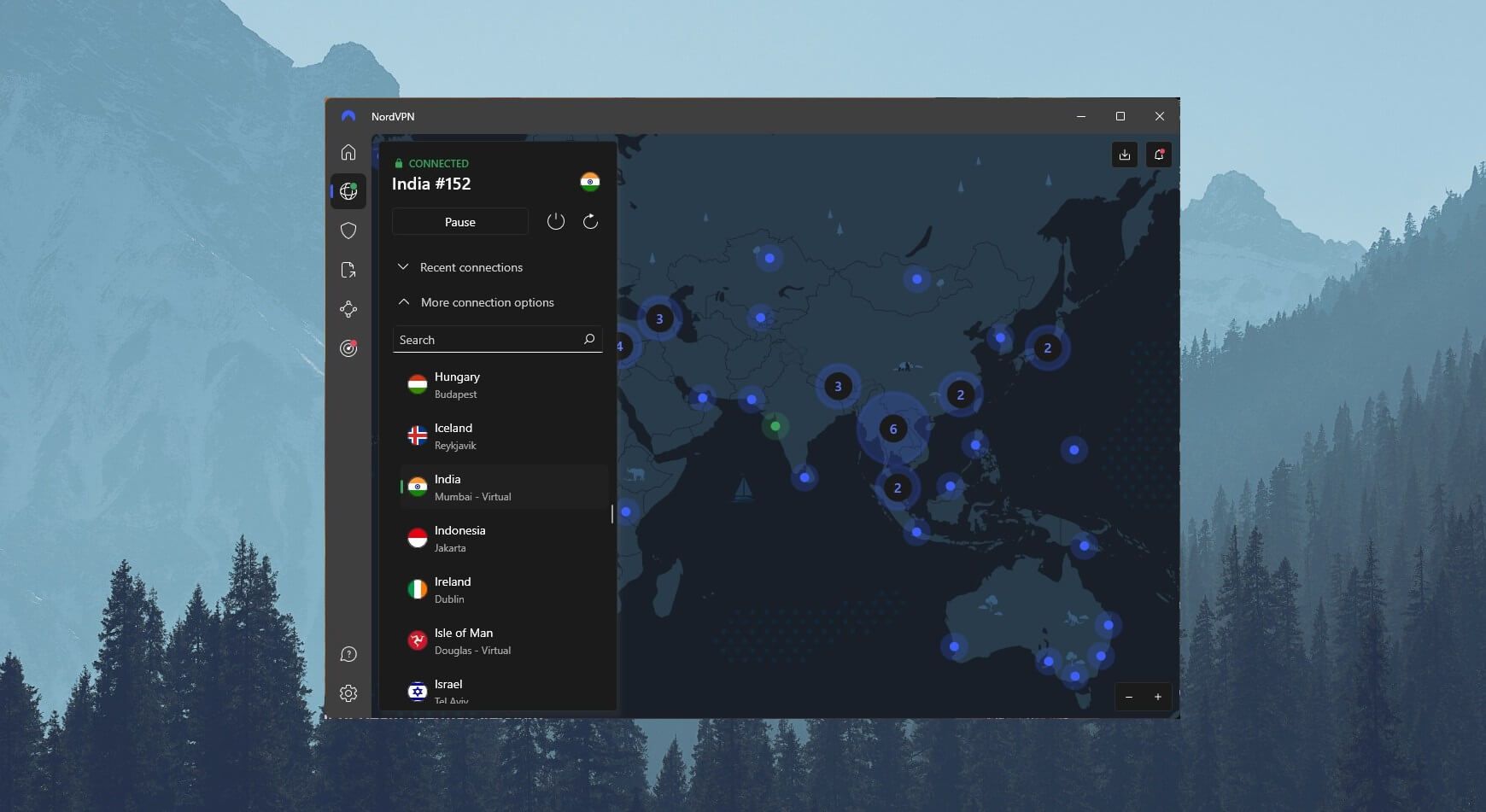
Task: Open the settings gear icon
Action: 348,693
